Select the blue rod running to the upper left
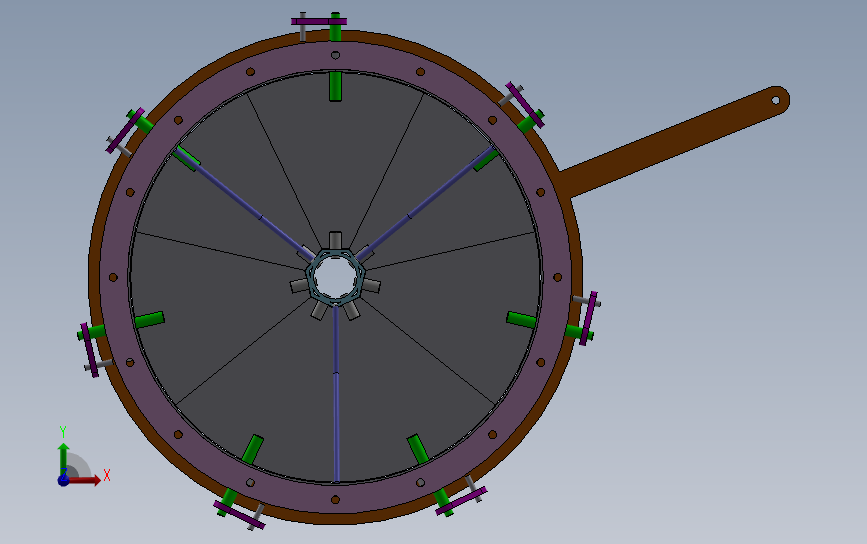Screen dimensions: 867x544 [244, 203]
